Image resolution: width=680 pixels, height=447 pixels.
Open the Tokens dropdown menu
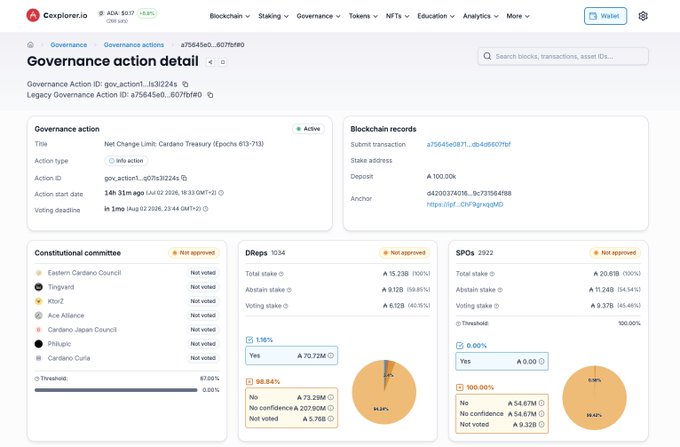pyautogui.click(x=363, y=16)
